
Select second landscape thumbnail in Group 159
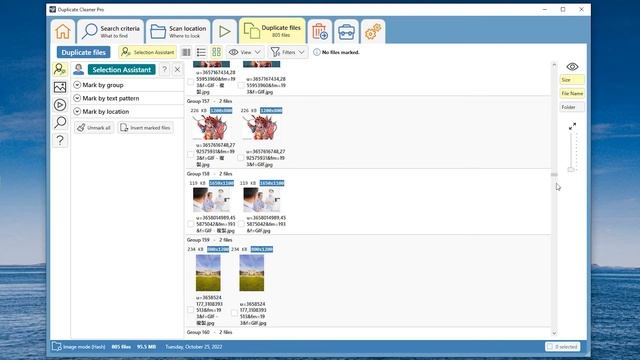[x=252, y=273]
